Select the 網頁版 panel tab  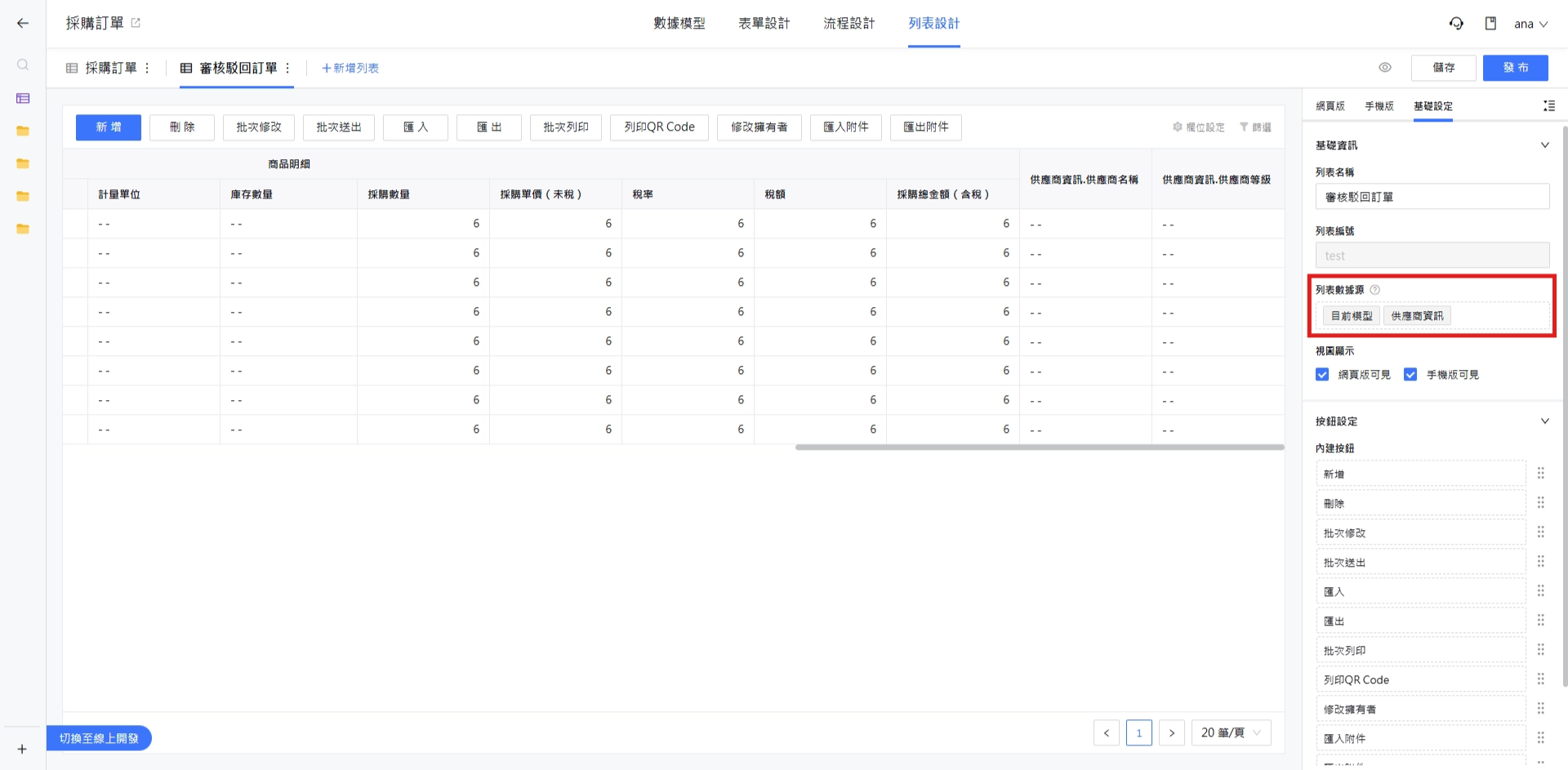tap(1330, 106)
